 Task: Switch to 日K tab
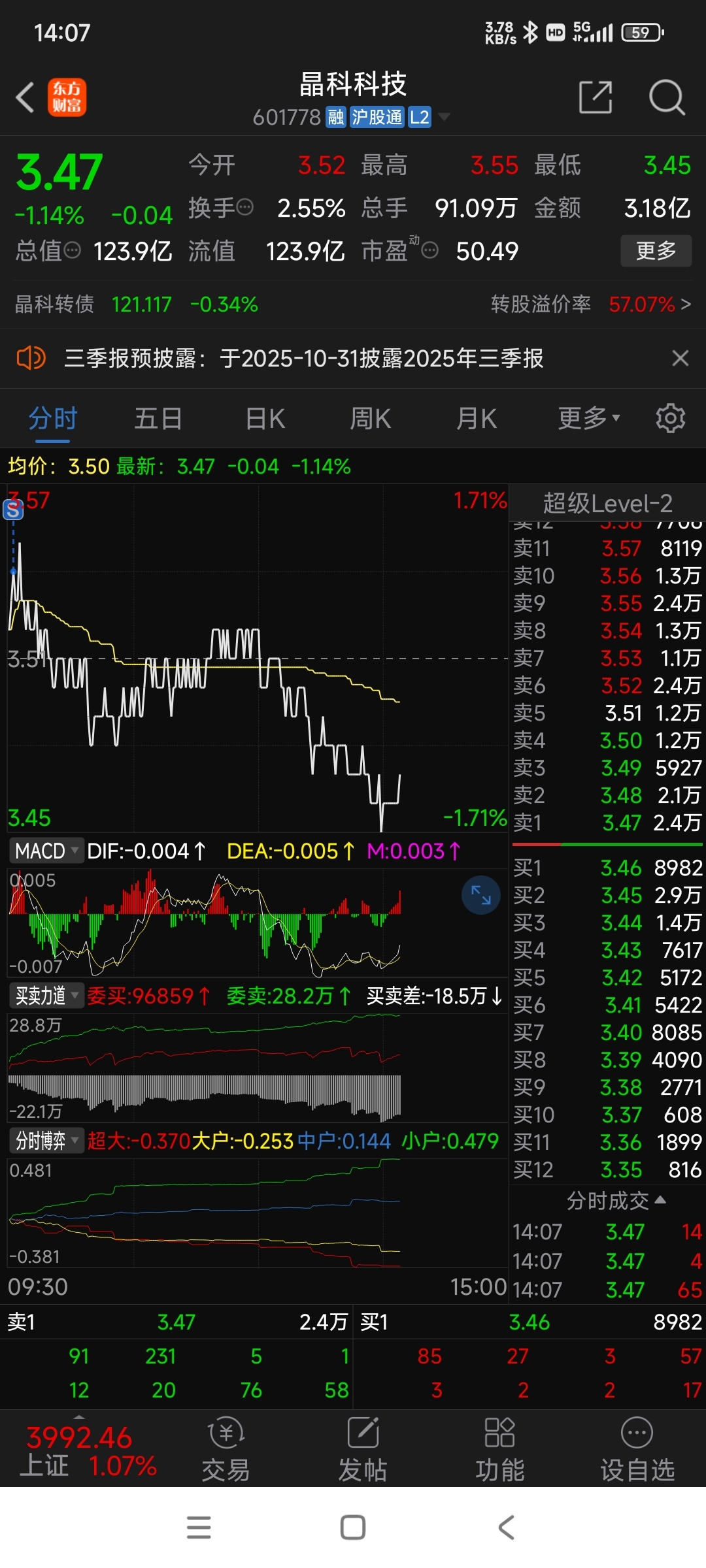click(265, 418)
